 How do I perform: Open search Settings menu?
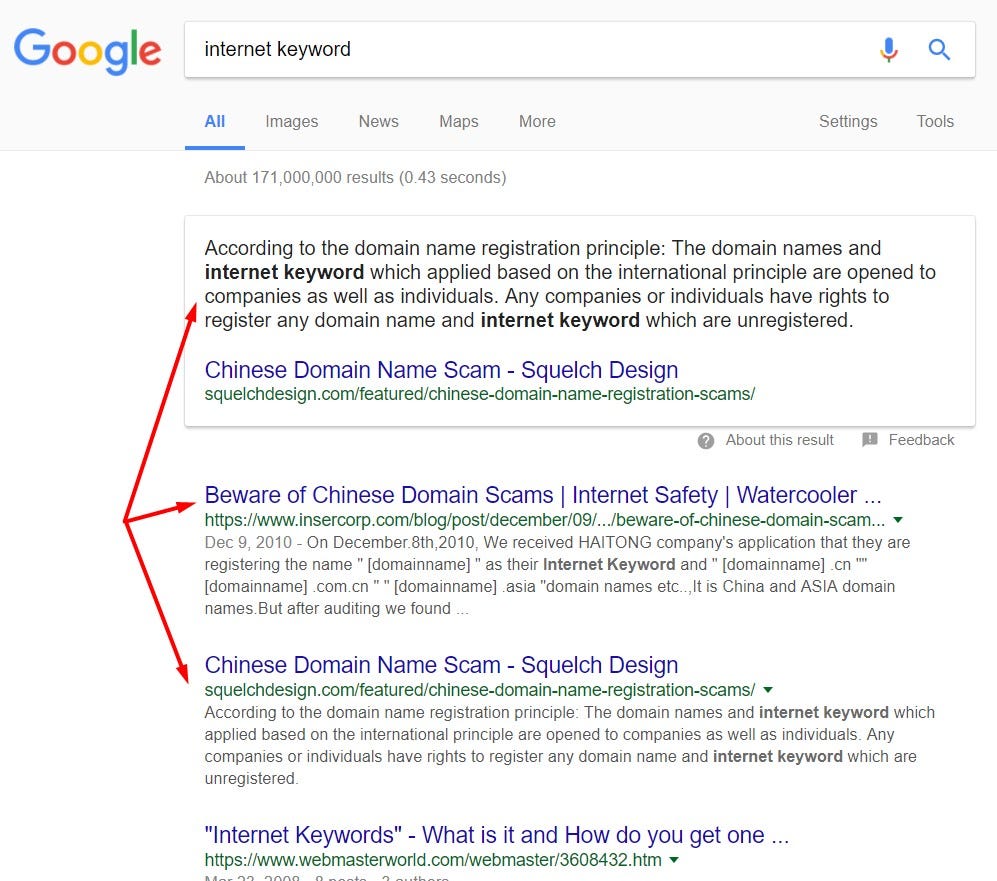point(848,121)
